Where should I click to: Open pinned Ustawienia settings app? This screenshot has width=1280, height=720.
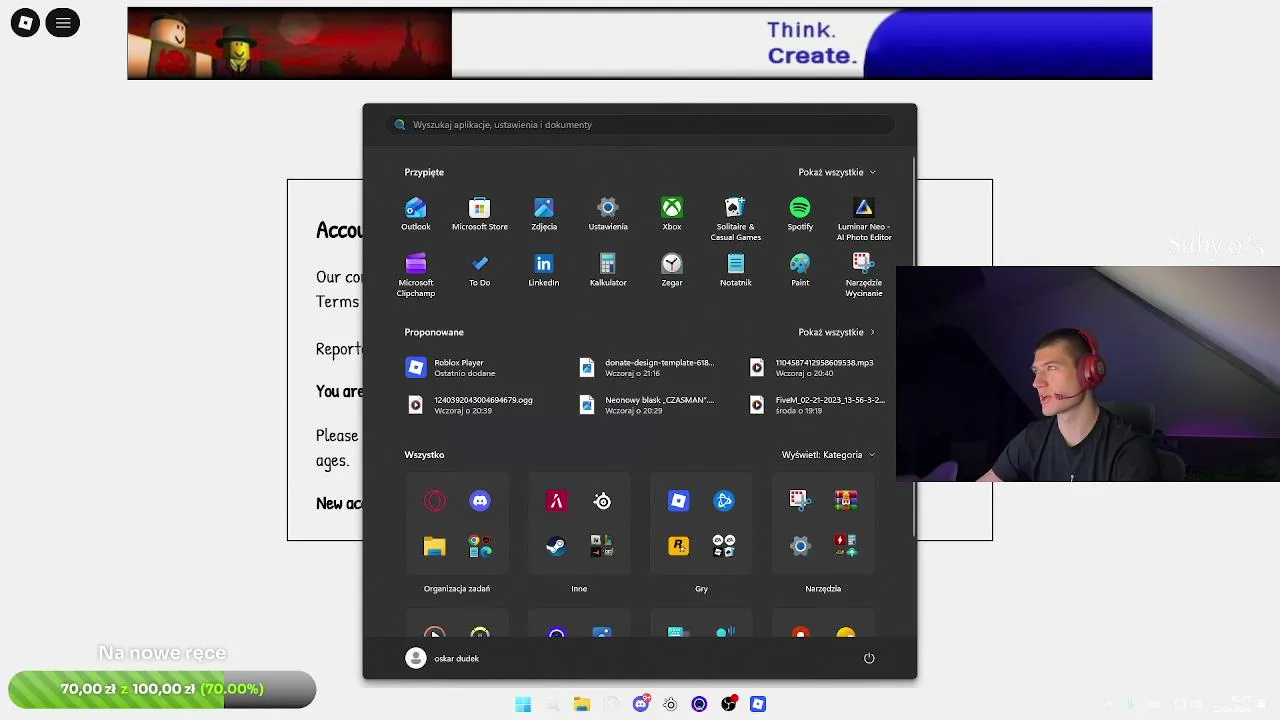click(x=608, y=214)
